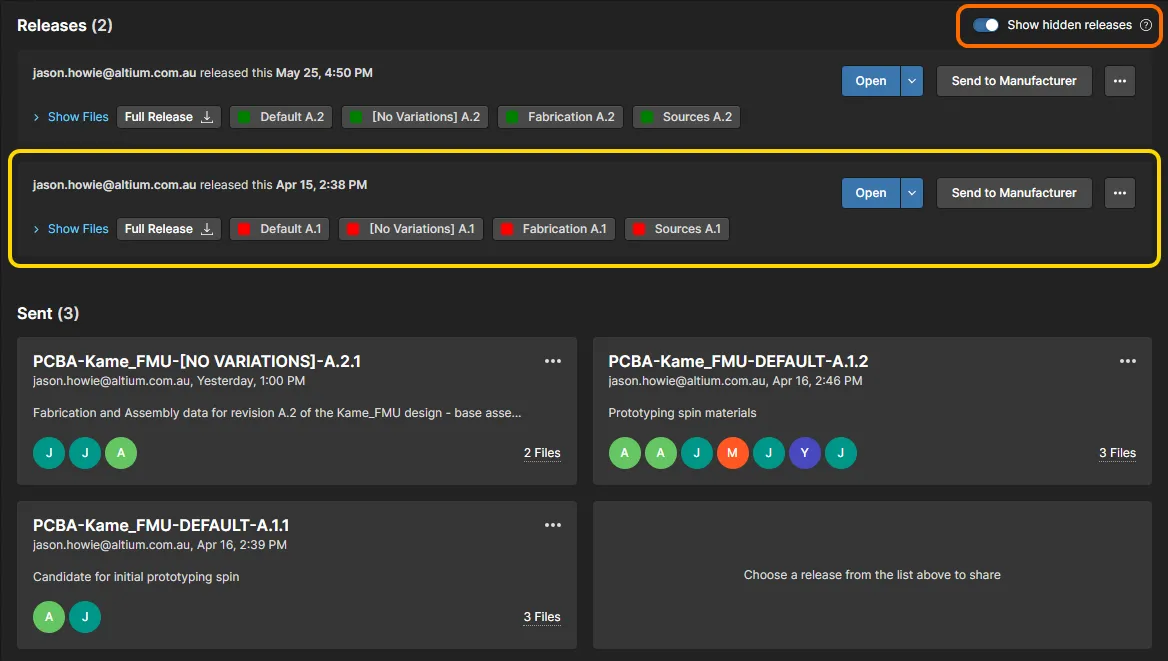Click the Sent (3) heading
1168x661 pixels.
click(x=48, y=314)
